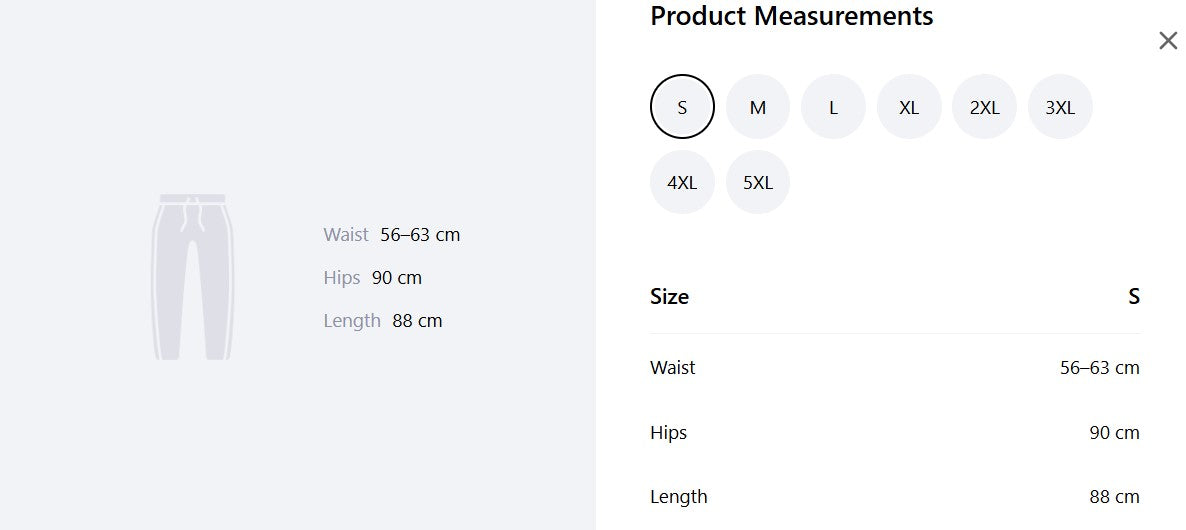This screenshot has height=530, width=1186.
Task: Click the bold S size value
Action: [1134, 296]
